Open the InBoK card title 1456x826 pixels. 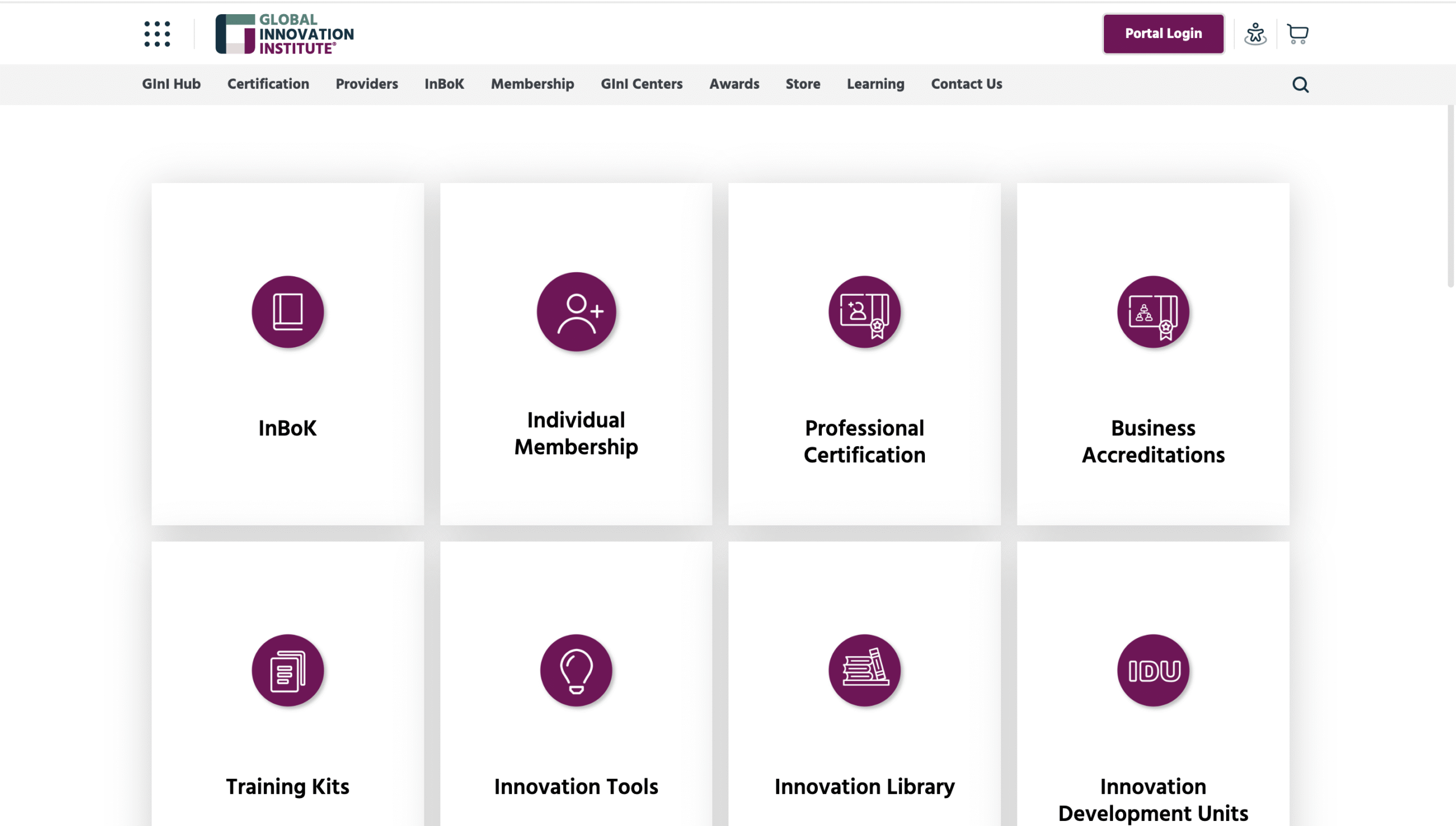click(x=288, y=428)
